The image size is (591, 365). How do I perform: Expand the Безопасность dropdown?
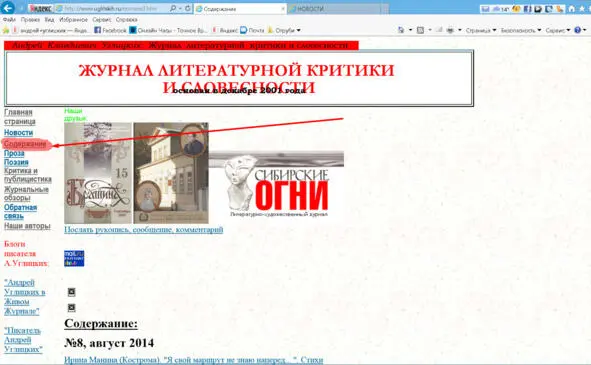(x=521, y=30)
